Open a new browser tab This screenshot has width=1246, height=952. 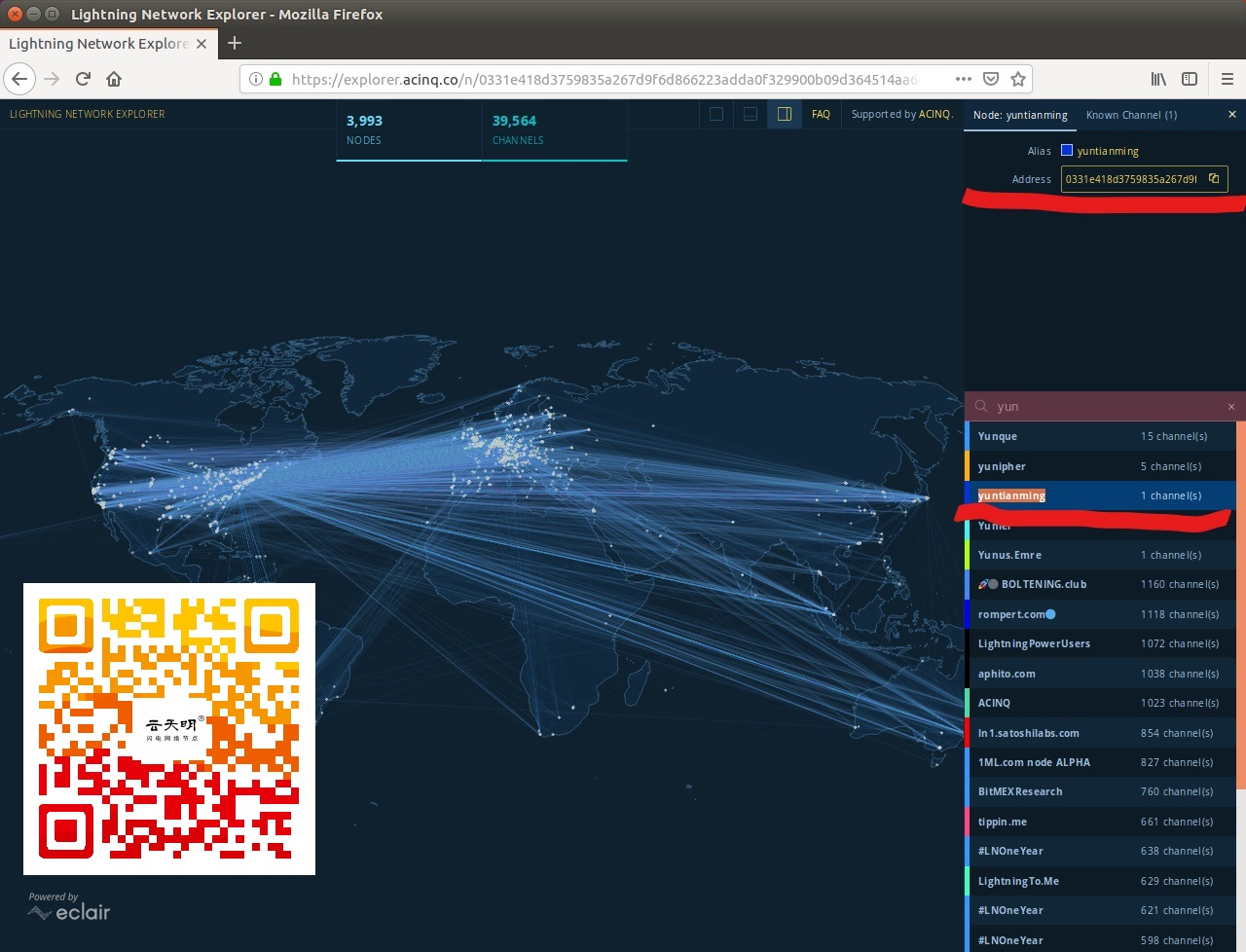(234, 43)
